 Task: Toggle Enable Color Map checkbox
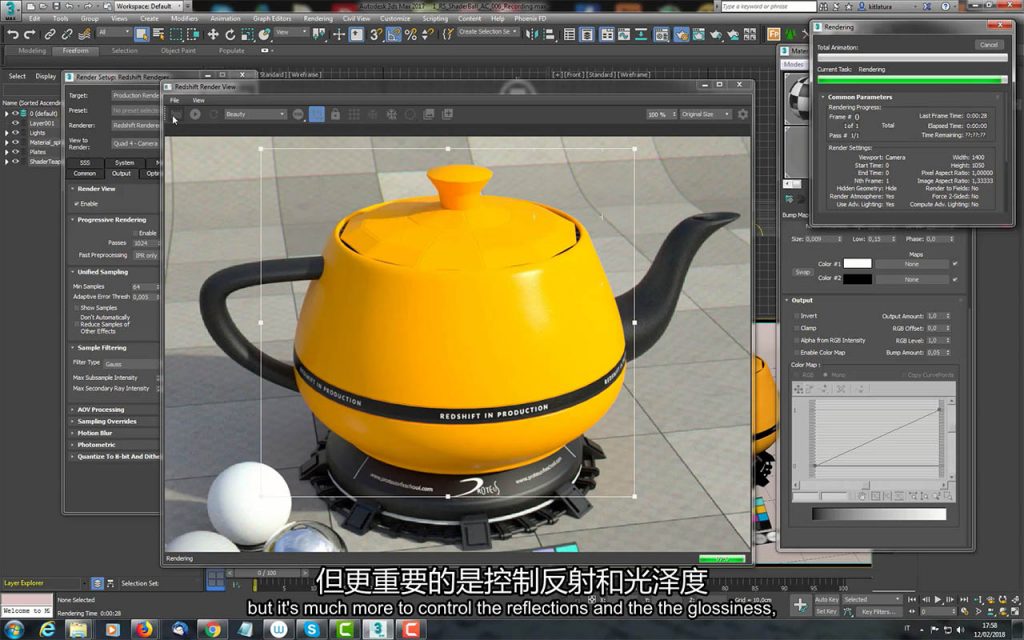tap(797, 353)
